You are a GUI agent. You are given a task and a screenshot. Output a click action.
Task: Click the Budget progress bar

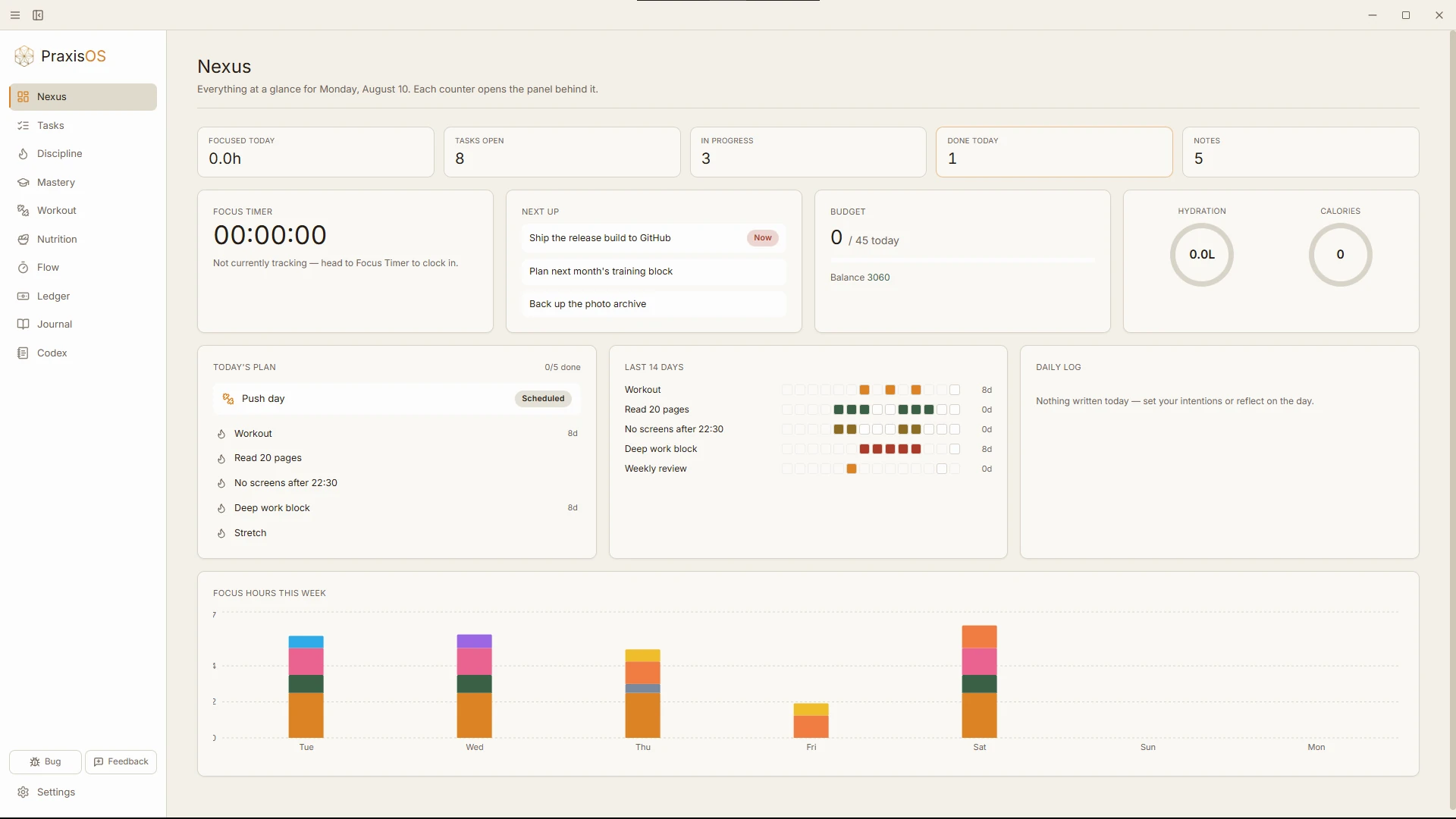(x=962, y=260)
